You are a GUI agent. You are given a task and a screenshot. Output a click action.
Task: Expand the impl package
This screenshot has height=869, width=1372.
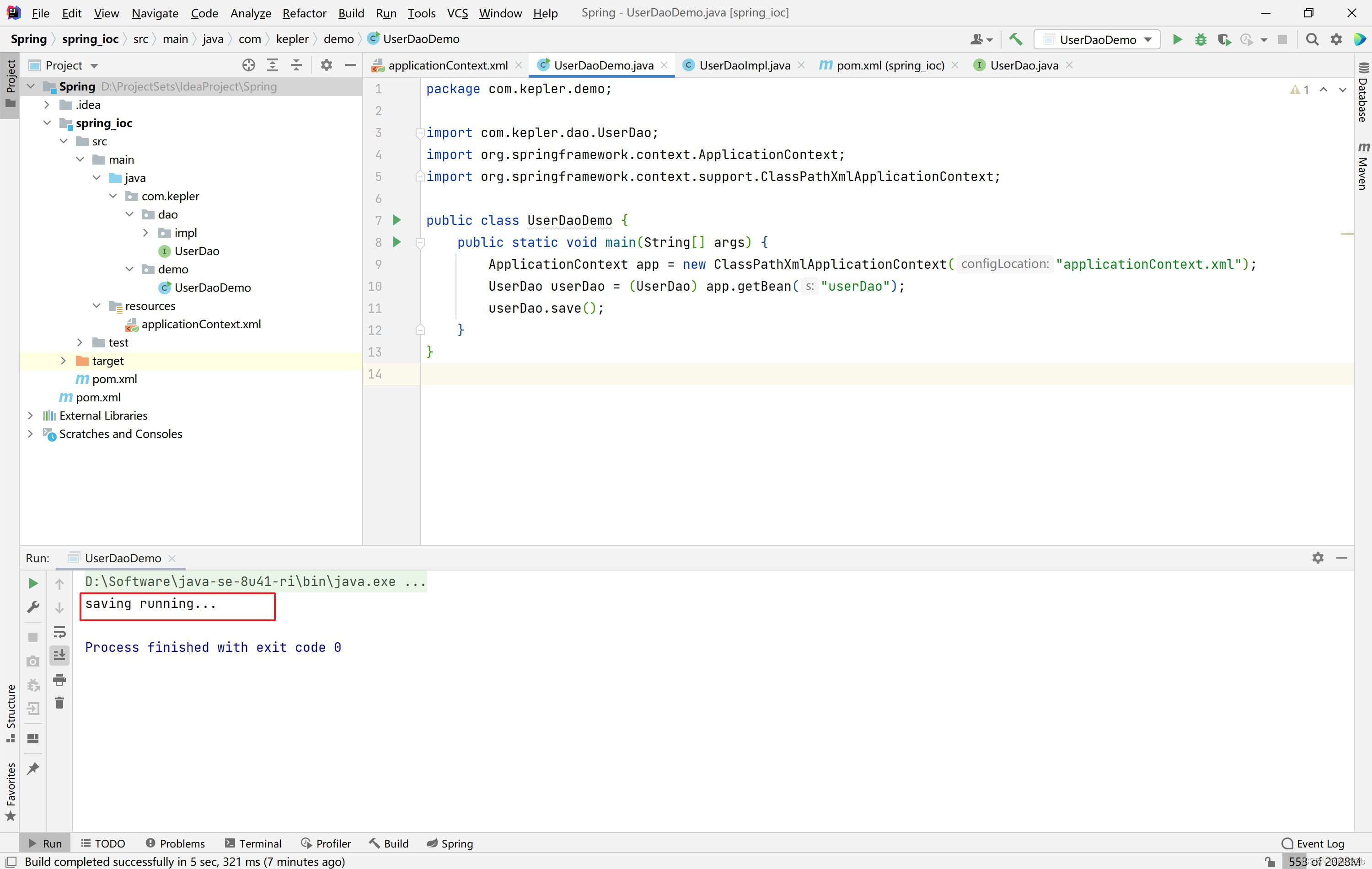[145, 233]
